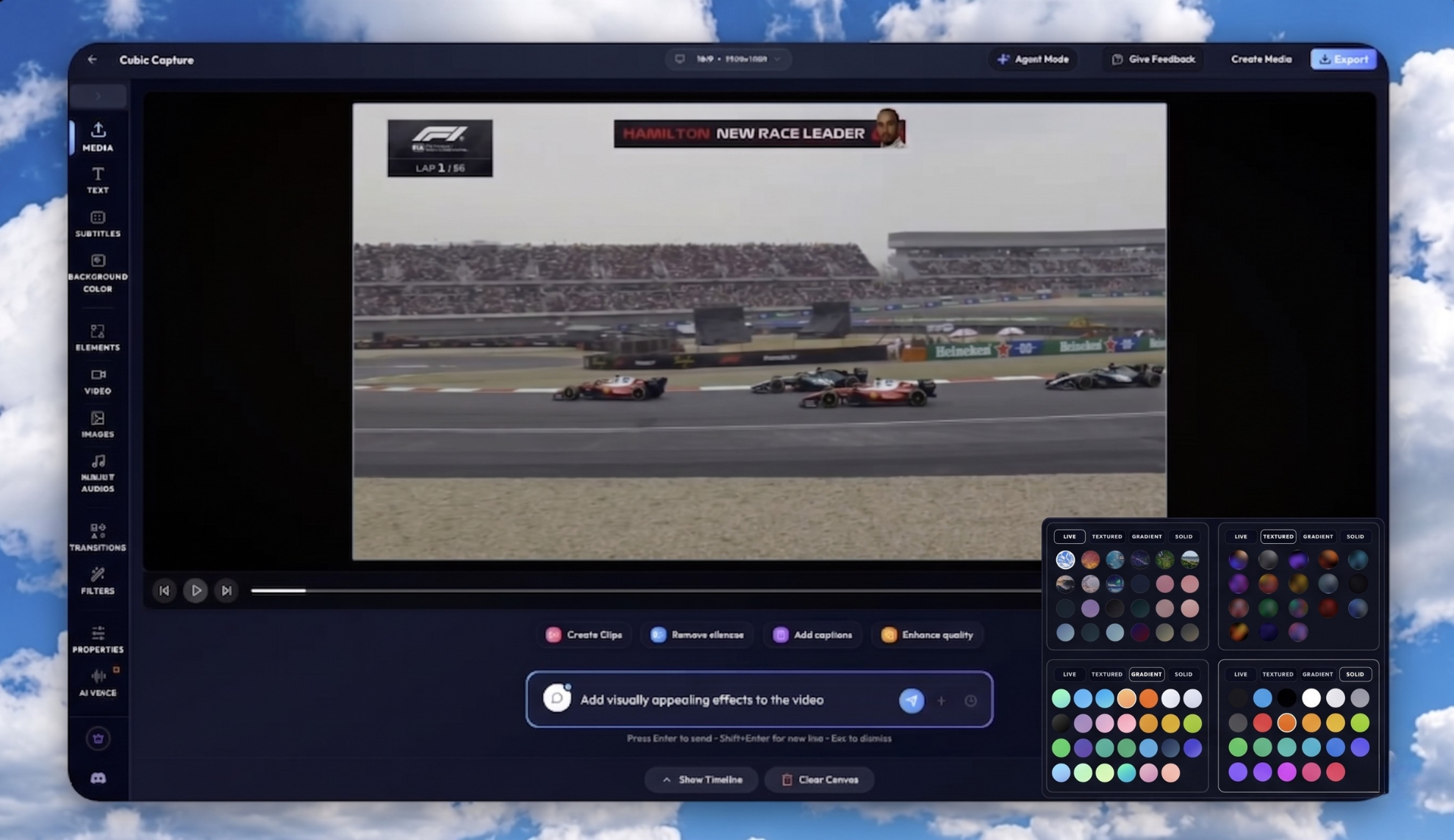Click Enhance quality suggestion

[x=928, y=635]
